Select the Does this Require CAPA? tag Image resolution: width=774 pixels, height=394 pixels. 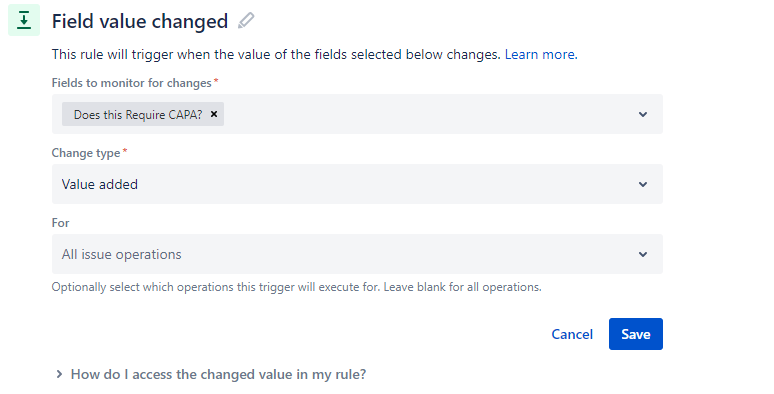[x=138, y=115]
